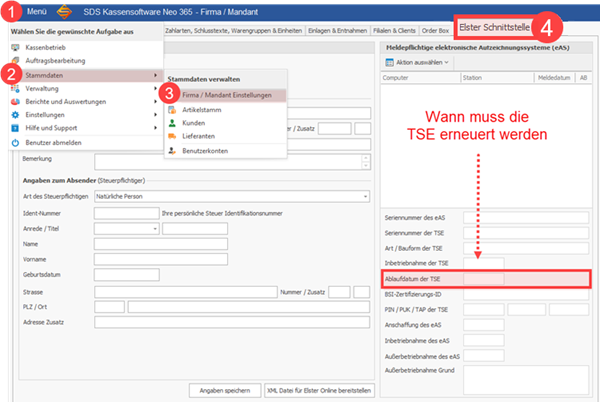Select Firma / Mandant Einstellungen menu entry

coord(226,94)
